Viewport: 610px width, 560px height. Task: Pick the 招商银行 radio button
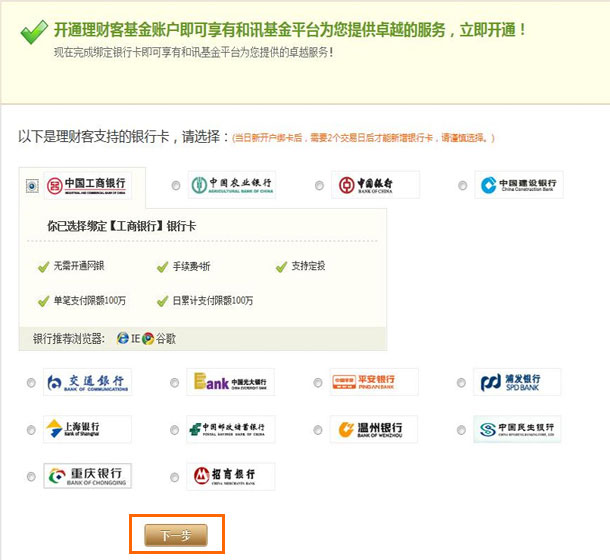pos(174,477)
